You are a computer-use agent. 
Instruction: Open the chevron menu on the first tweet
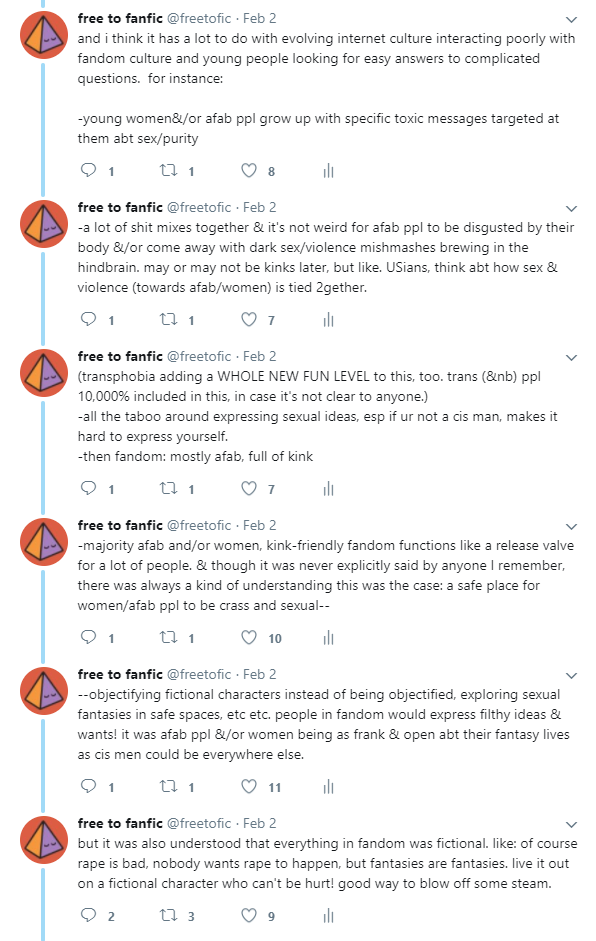[571, 19]
